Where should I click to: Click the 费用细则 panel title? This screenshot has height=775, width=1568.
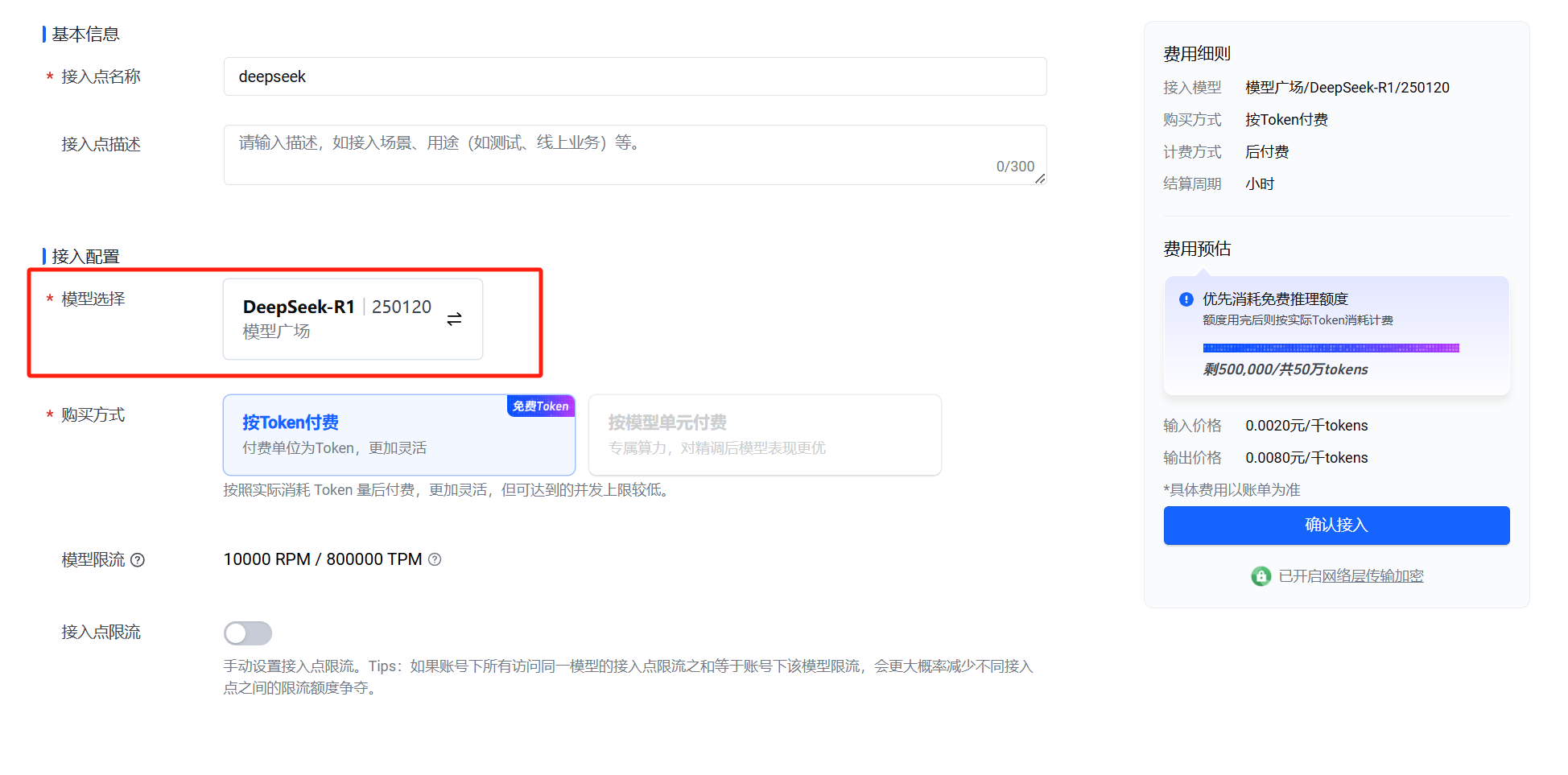tap(1197, 54)
